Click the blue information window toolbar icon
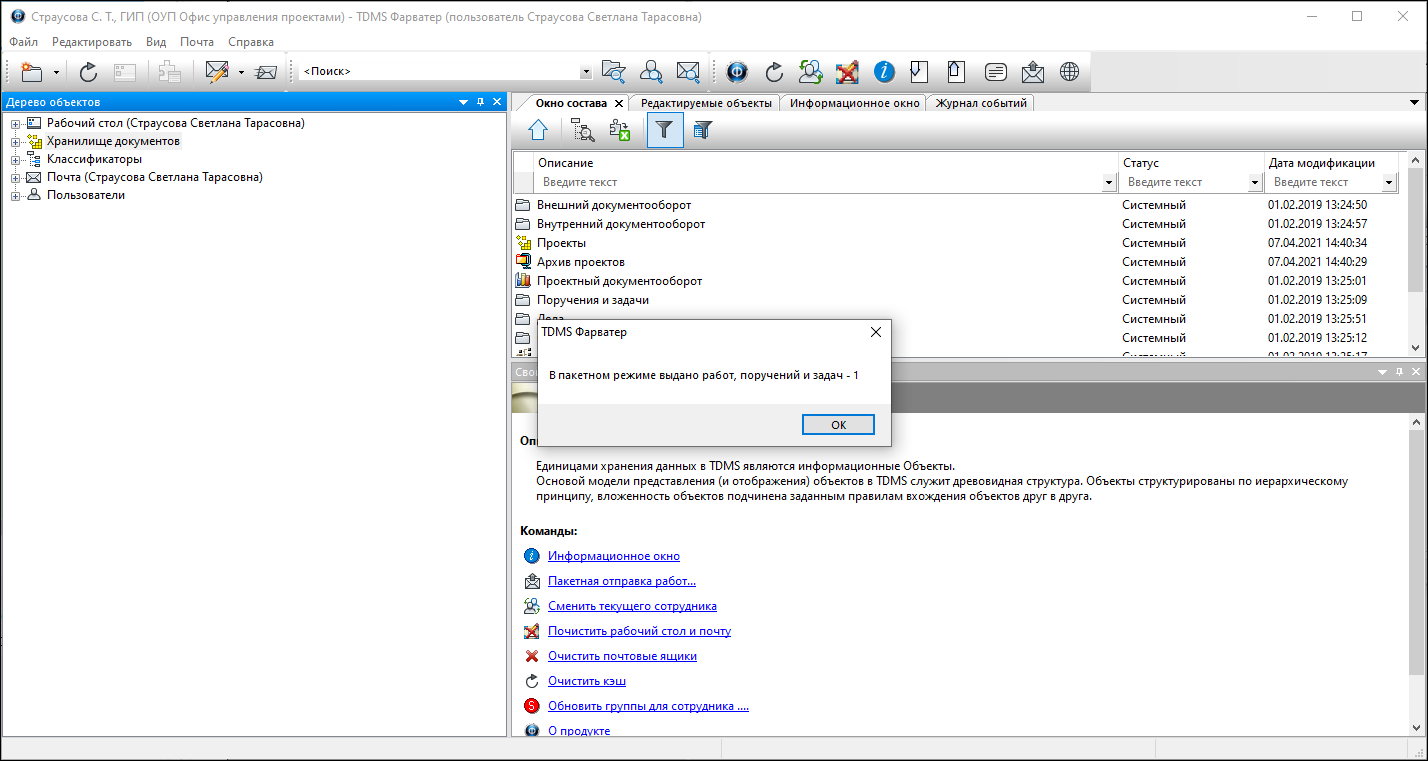Viewport: 1428px width, 761px height. [884, 72]
